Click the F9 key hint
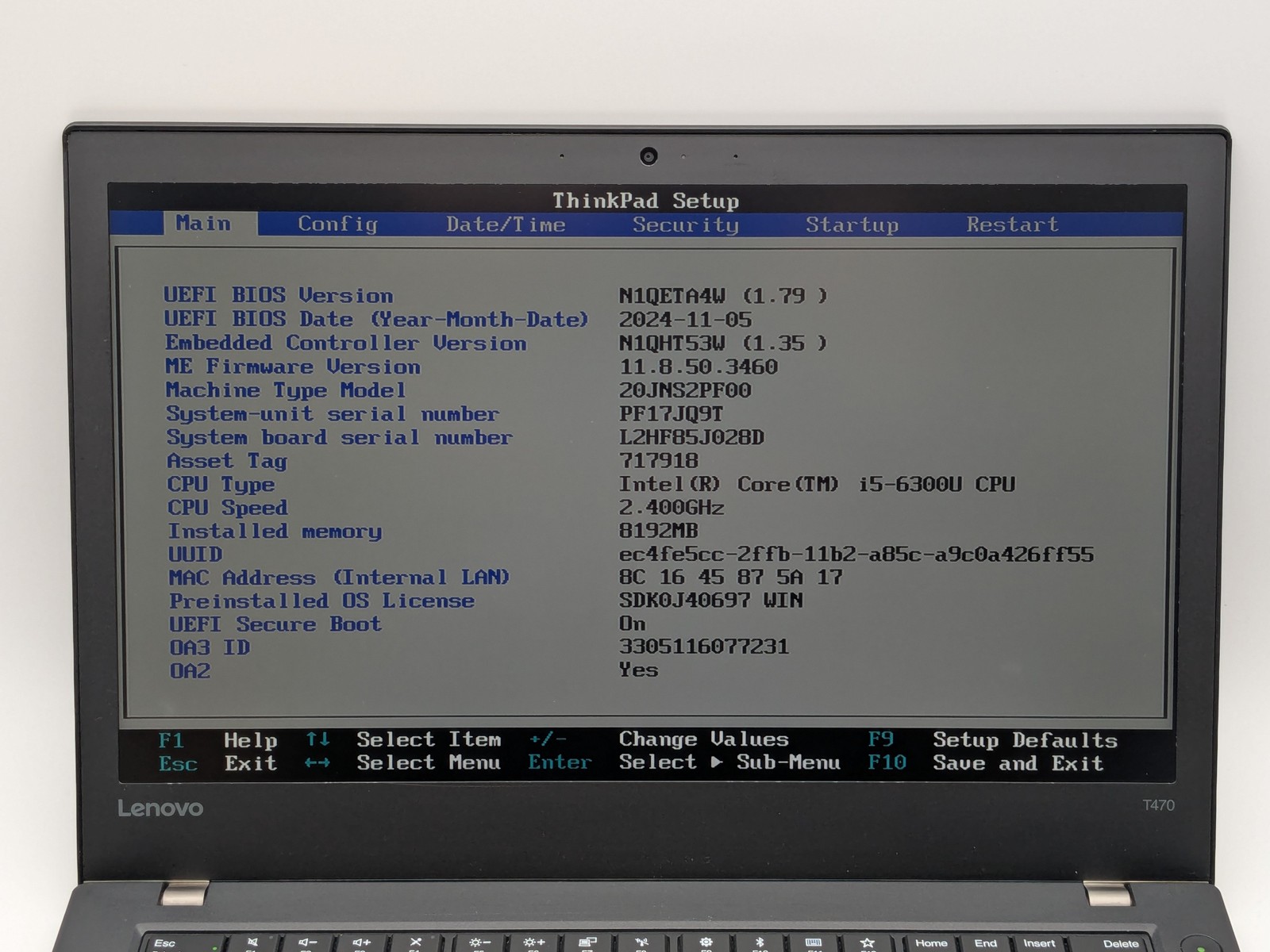The image size is (1270, 952). 881,739
